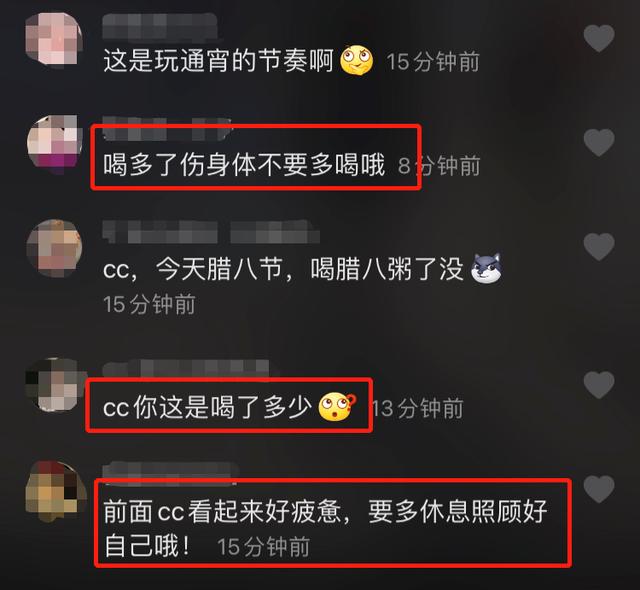Open avatar beside 喝多了伤身体 comment
The image size is (640, 590).
click(x=54, y=142)
